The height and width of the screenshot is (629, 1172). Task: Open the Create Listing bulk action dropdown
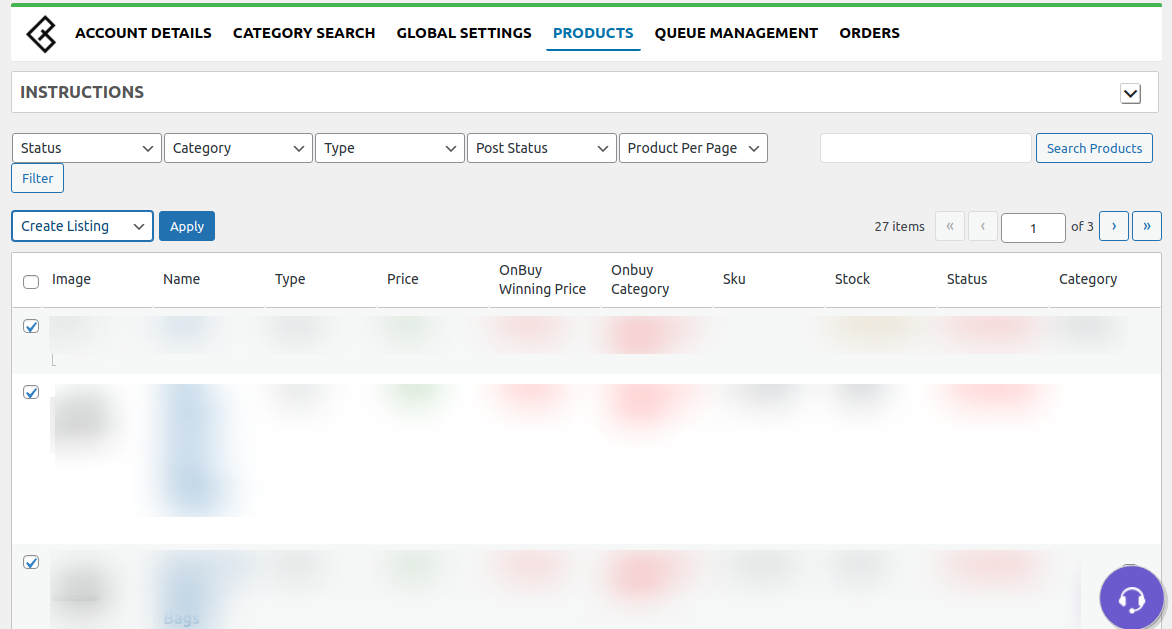pos(82,226)
